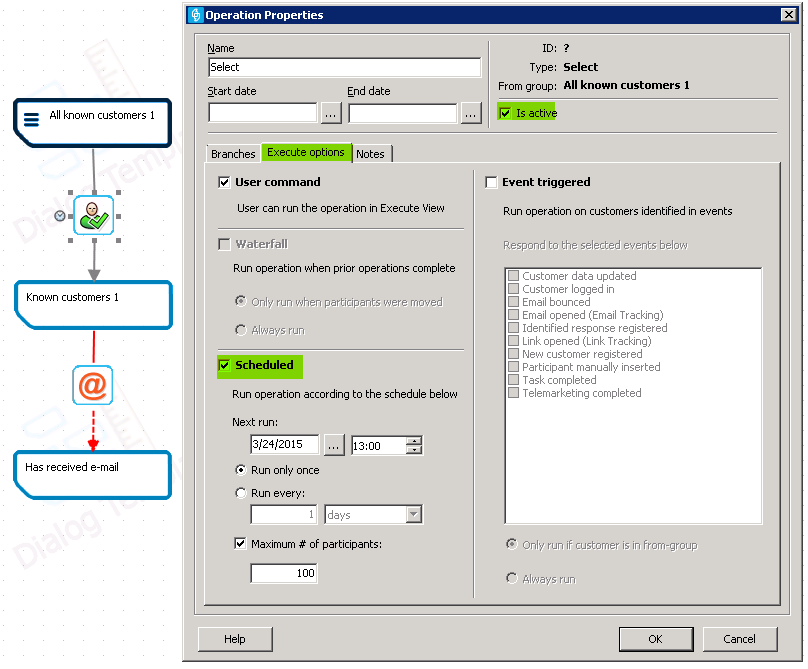Click the Next run date field
Viewport: 808px width, 669px height.
tap(284, 445)
